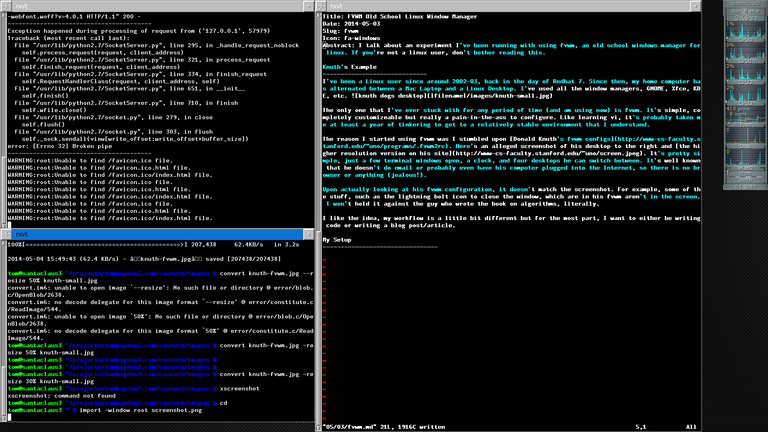Open window menu of the blue-titled rxvt
Screen dimensions: 768x432
coord(5,234)
